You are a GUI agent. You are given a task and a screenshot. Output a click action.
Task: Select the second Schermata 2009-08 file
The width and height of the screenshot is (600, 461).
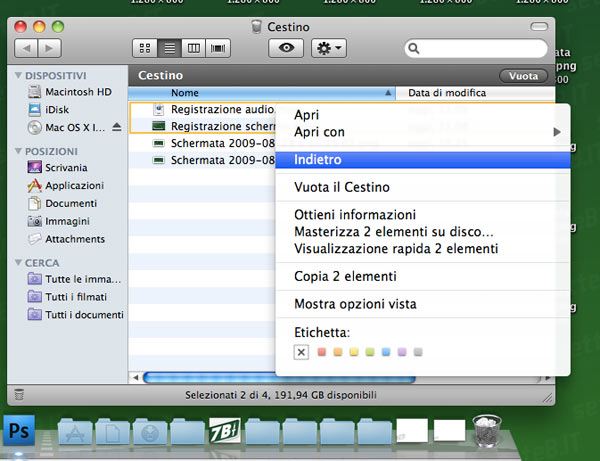click(x=223, y=160)
